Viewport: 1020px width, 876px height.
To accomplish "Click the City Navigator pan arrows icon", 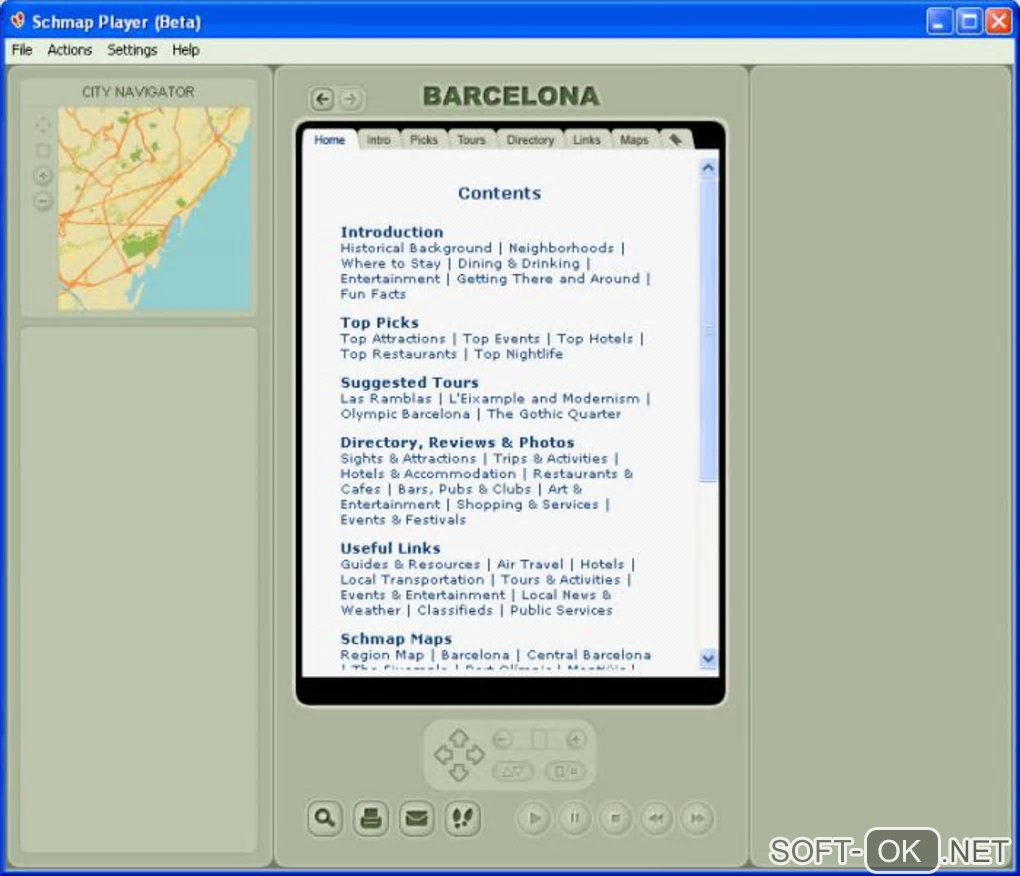I will [x=43, y=124].
